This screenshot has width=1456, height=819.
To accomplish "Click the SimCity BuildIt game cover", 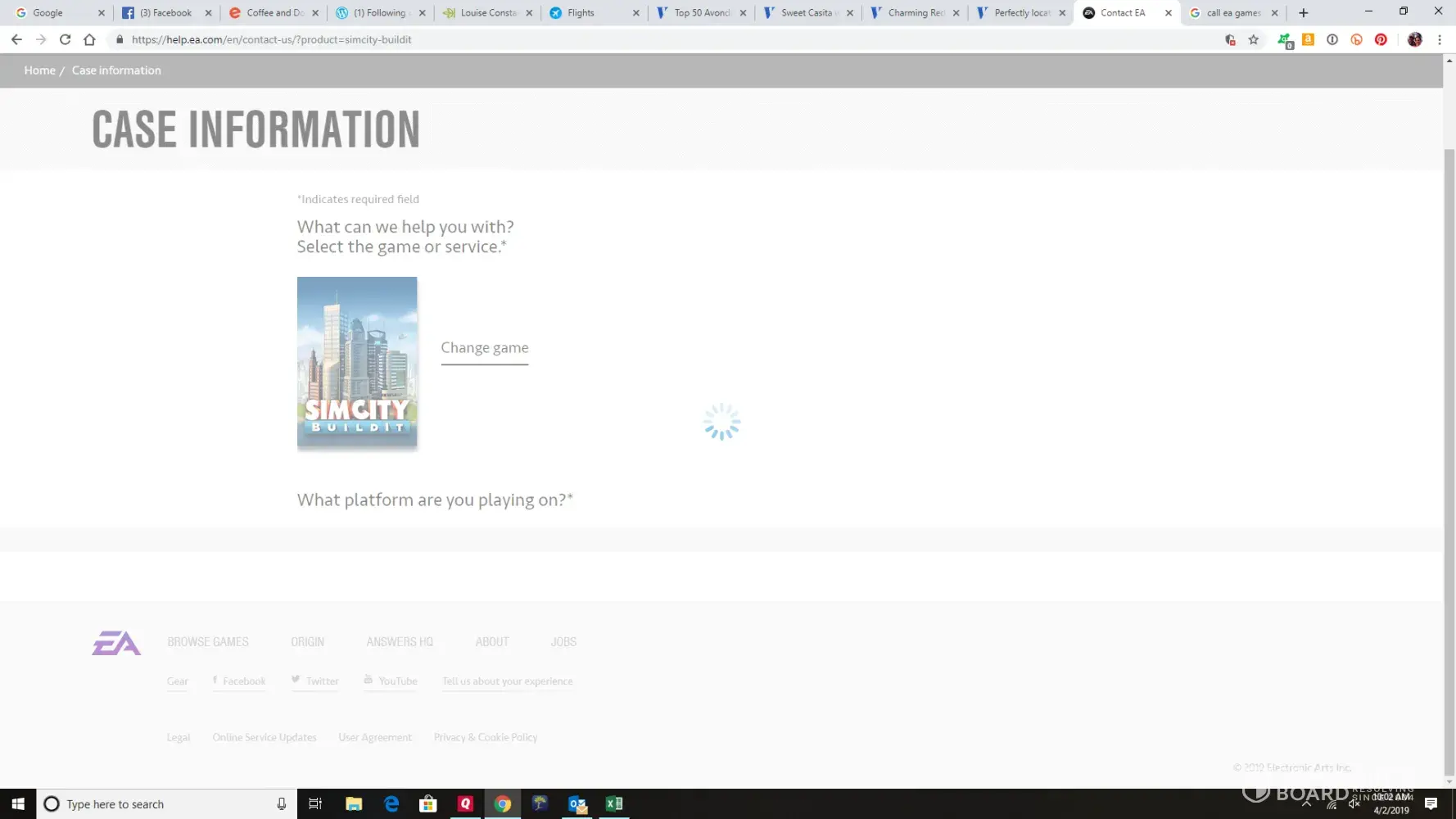I will tap(357, 362).
